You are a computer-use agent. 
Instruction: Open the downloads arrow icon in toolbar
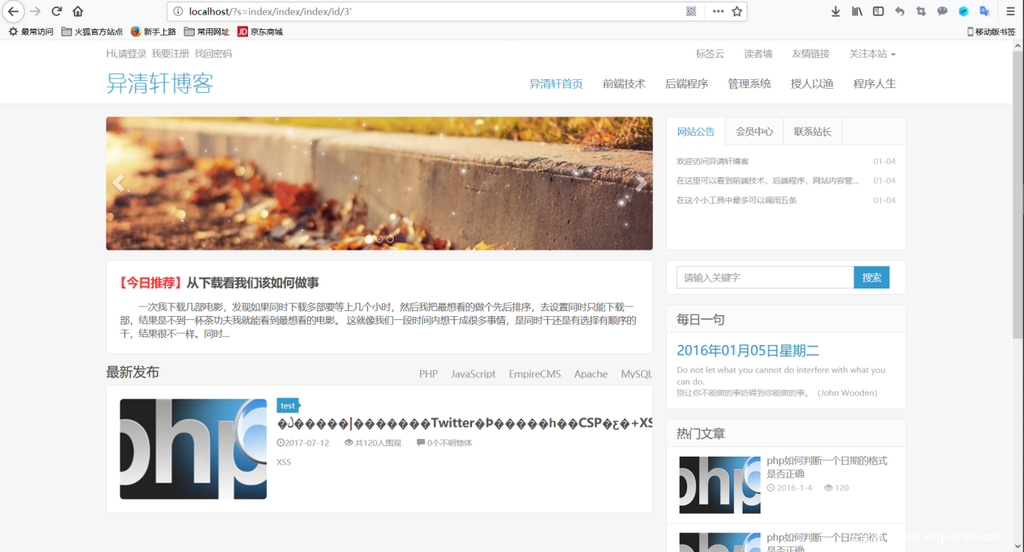pyautogui.click(x=836, y=11)
